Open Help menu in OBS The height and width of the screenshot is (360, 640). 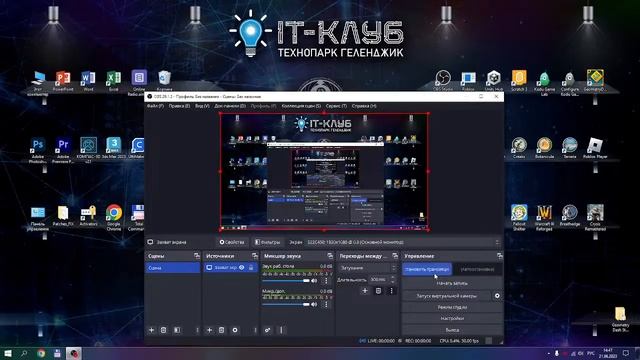(x=364, y=106)
